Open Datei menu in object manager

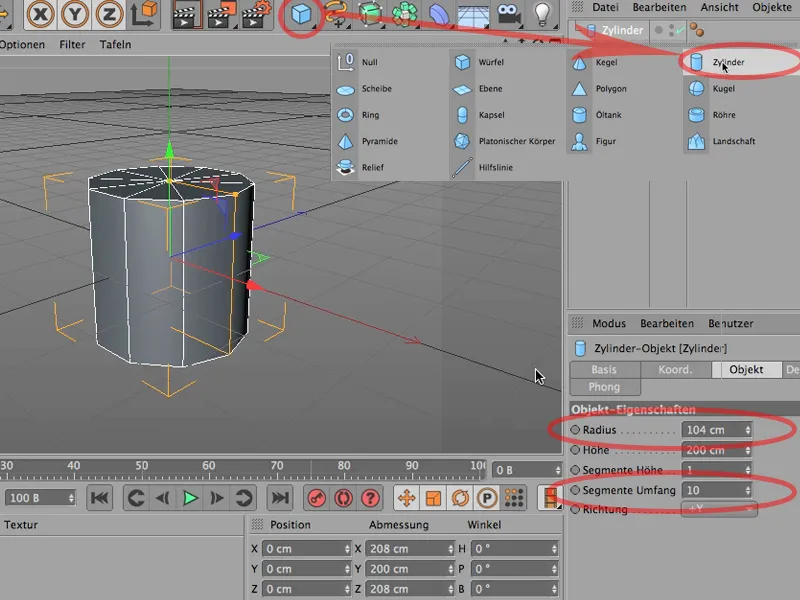[605, 8]
